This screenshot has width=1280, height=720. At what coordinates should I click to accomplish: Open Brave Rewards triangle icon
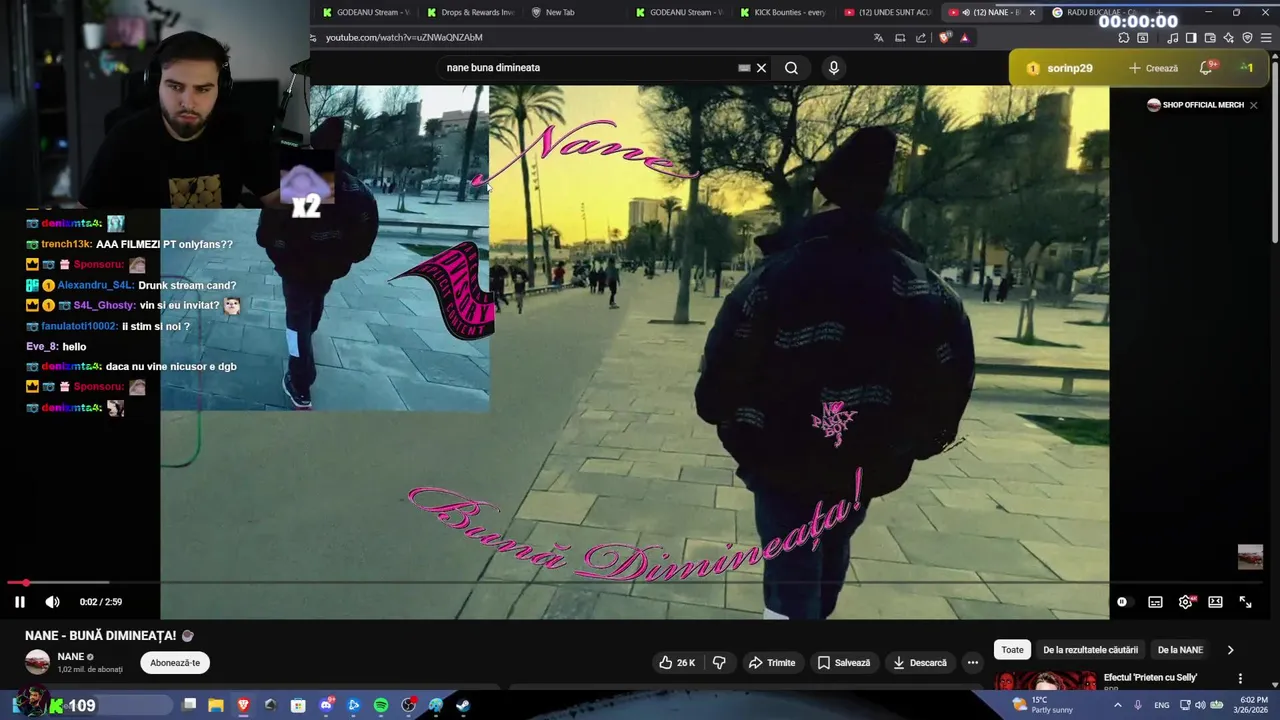[x=964, y=38]
